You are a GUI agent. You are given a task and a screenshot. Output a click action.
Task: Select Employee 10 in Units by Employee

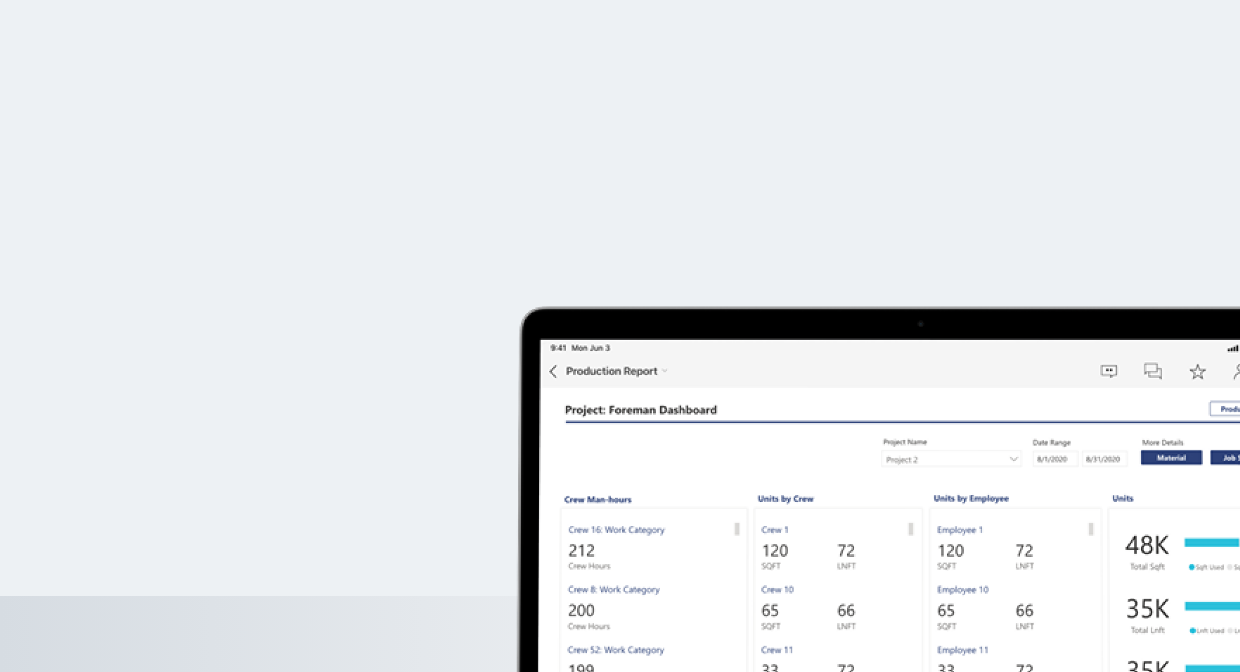tap(962, 590)
